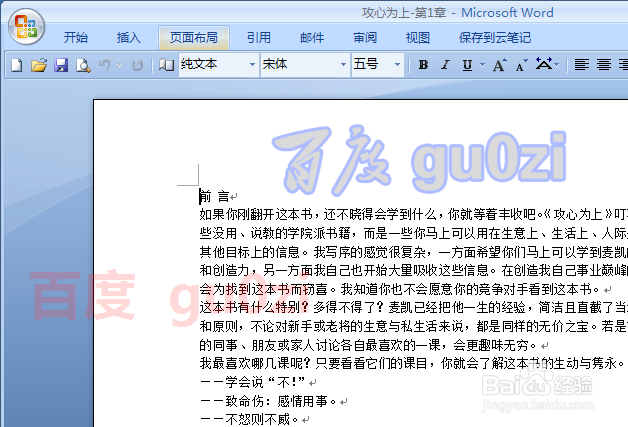Click the reading layout book icon
This screenshot has height=427, width=628.
166,65
